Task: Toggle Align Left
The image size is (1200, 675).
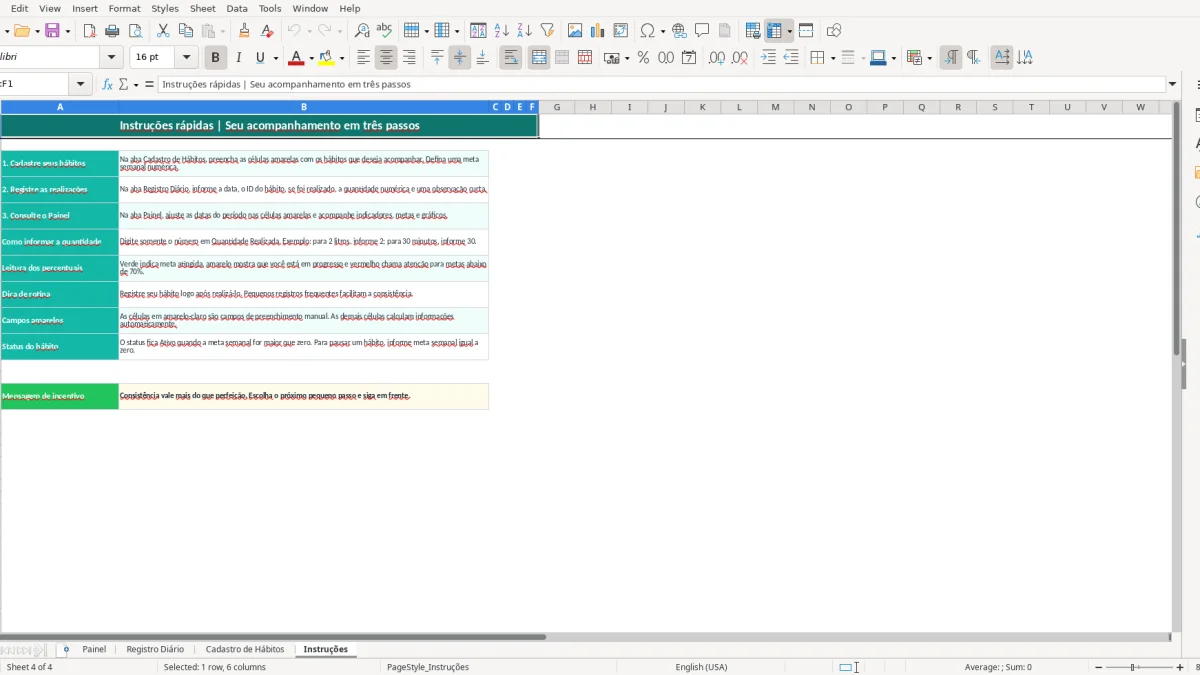Action: click(363, 58)
